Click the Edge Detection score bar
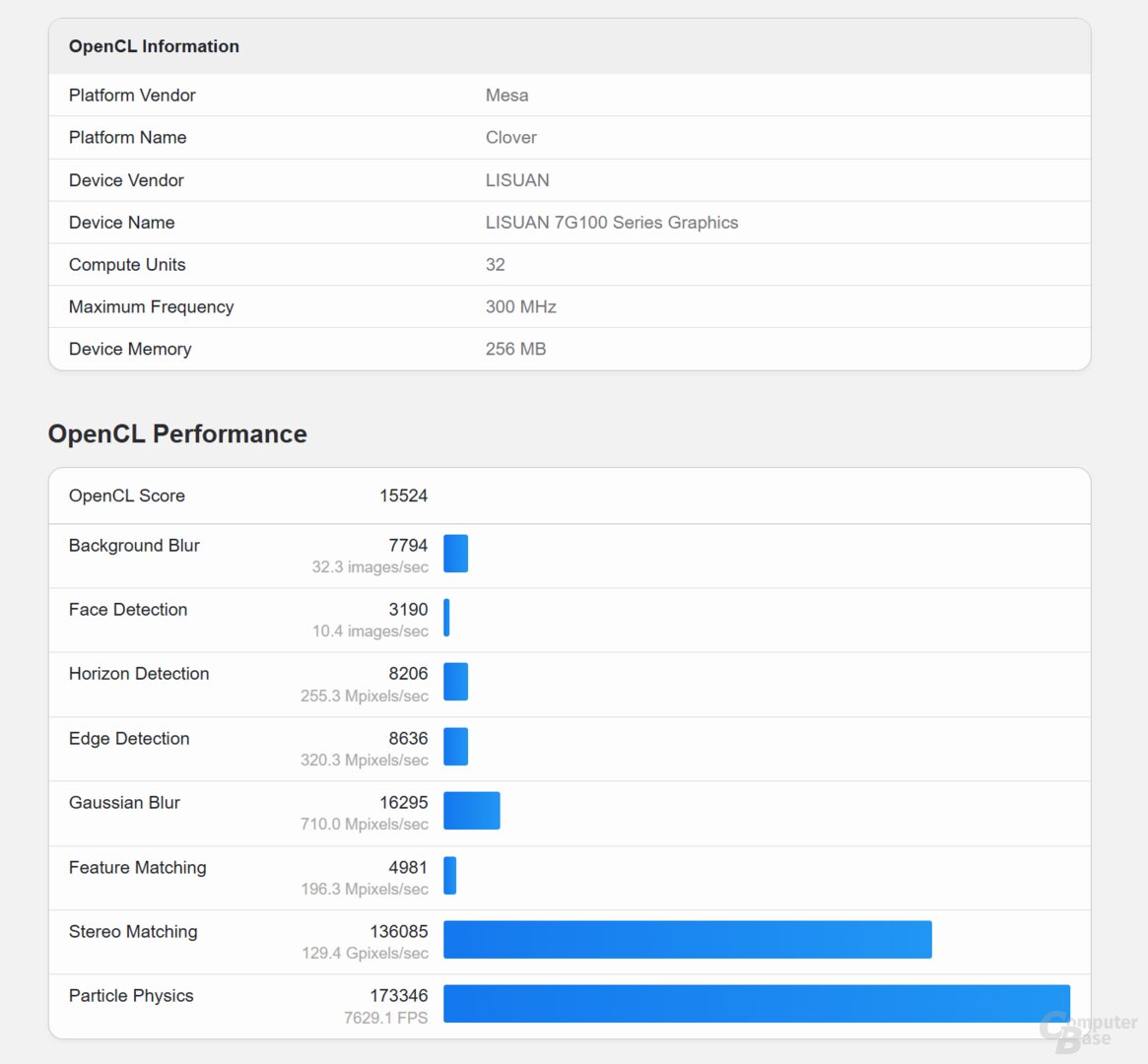The height and width of the screenshot is (1064, 1148). [455, 747]
